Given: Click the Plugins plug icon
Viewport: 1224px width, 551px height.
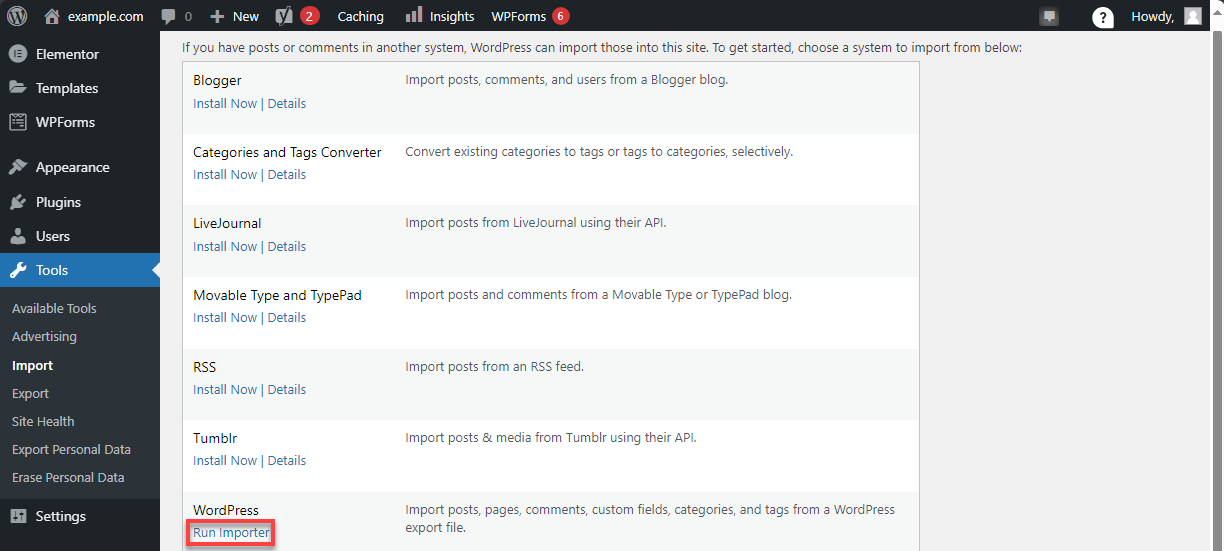Looking at the screenshot, I should 18,202.
